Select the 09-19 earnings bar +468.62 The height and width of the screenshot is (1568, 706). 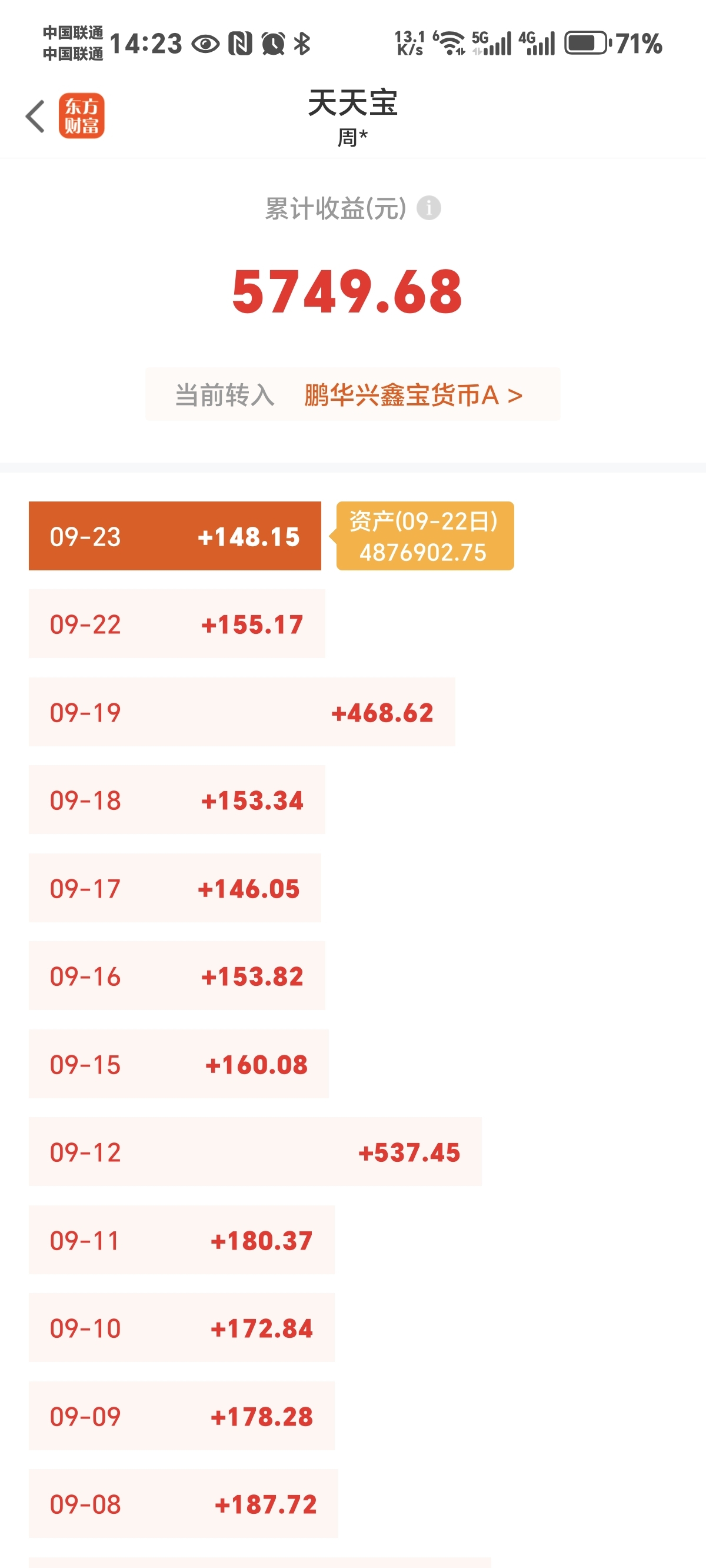[242, 712]
